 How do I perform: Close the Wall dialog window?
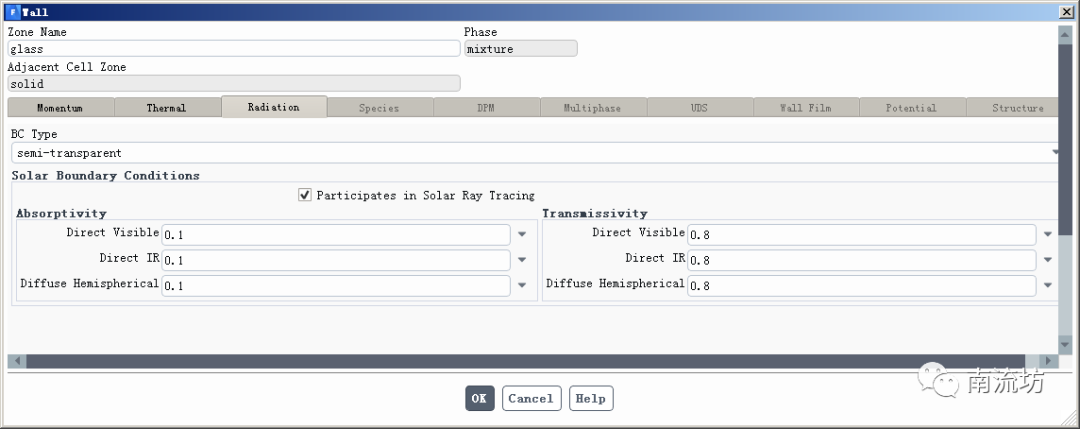1066,12
